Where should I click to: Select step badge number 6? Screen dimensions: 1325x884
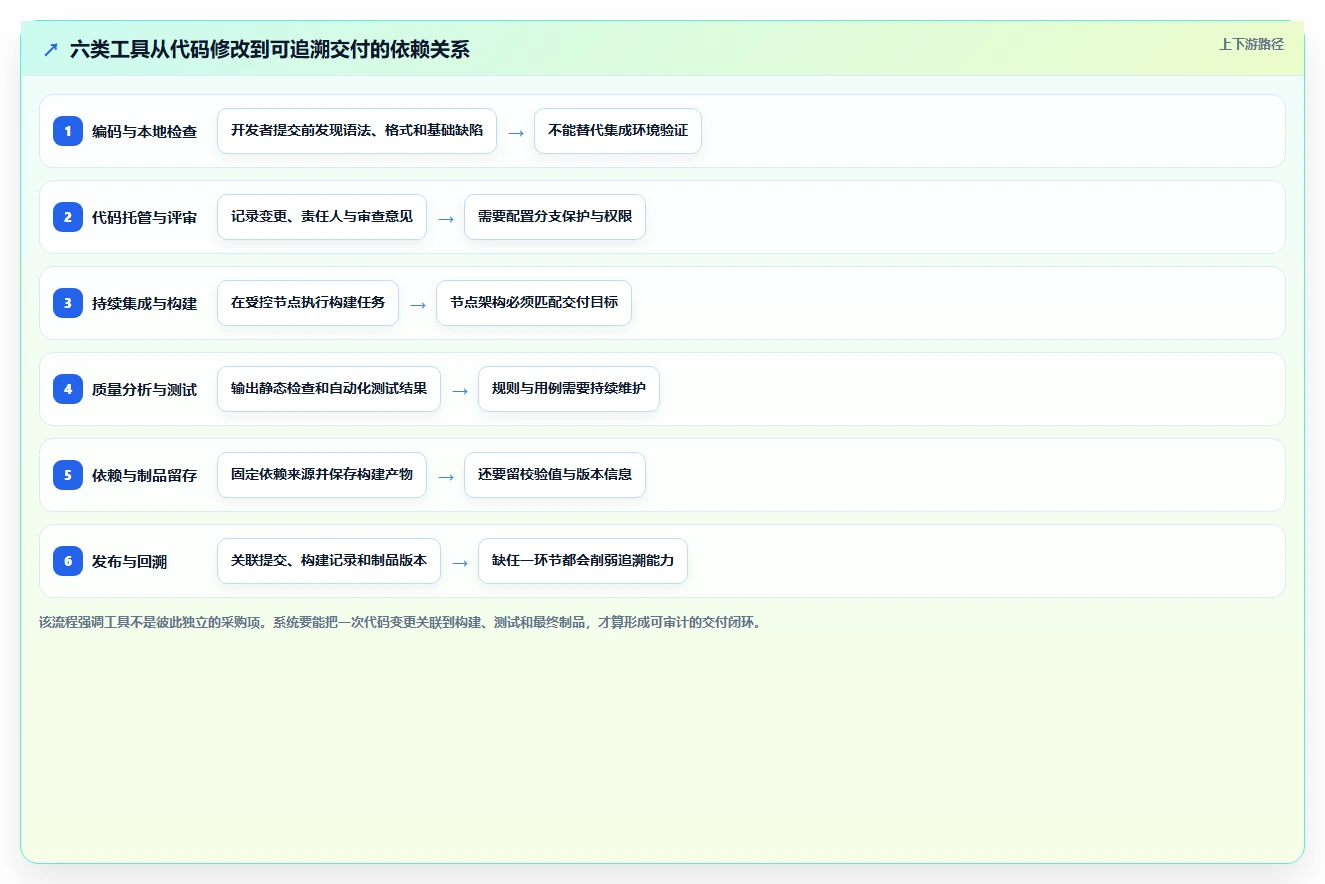click(x=68, y=561)
